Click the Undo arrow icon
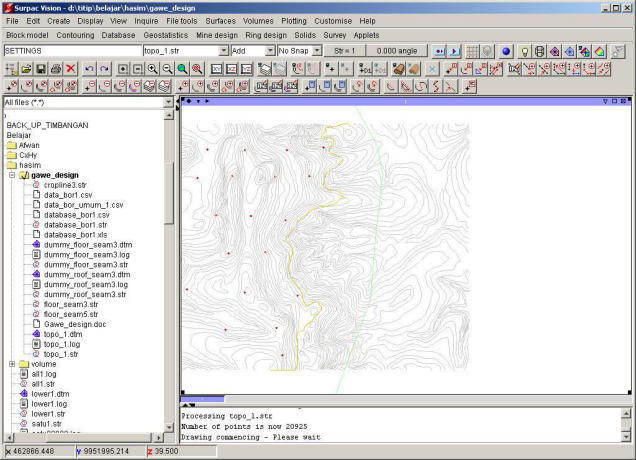This screenshot has width=636, height=460. pos(89,68)
